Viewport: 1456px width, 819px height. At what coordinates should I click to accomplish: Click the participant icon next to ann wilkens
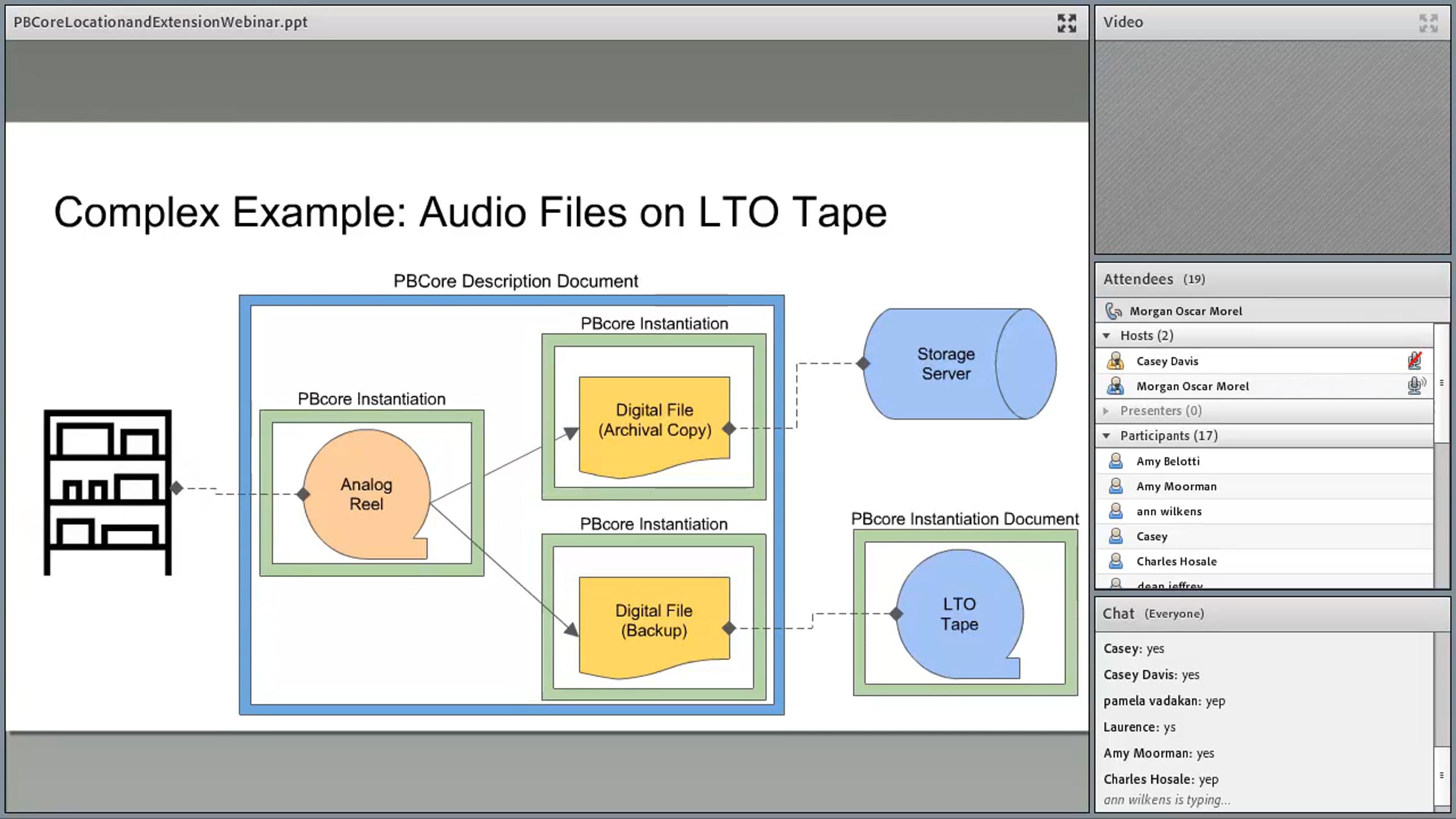click(x=1115, y=511)
